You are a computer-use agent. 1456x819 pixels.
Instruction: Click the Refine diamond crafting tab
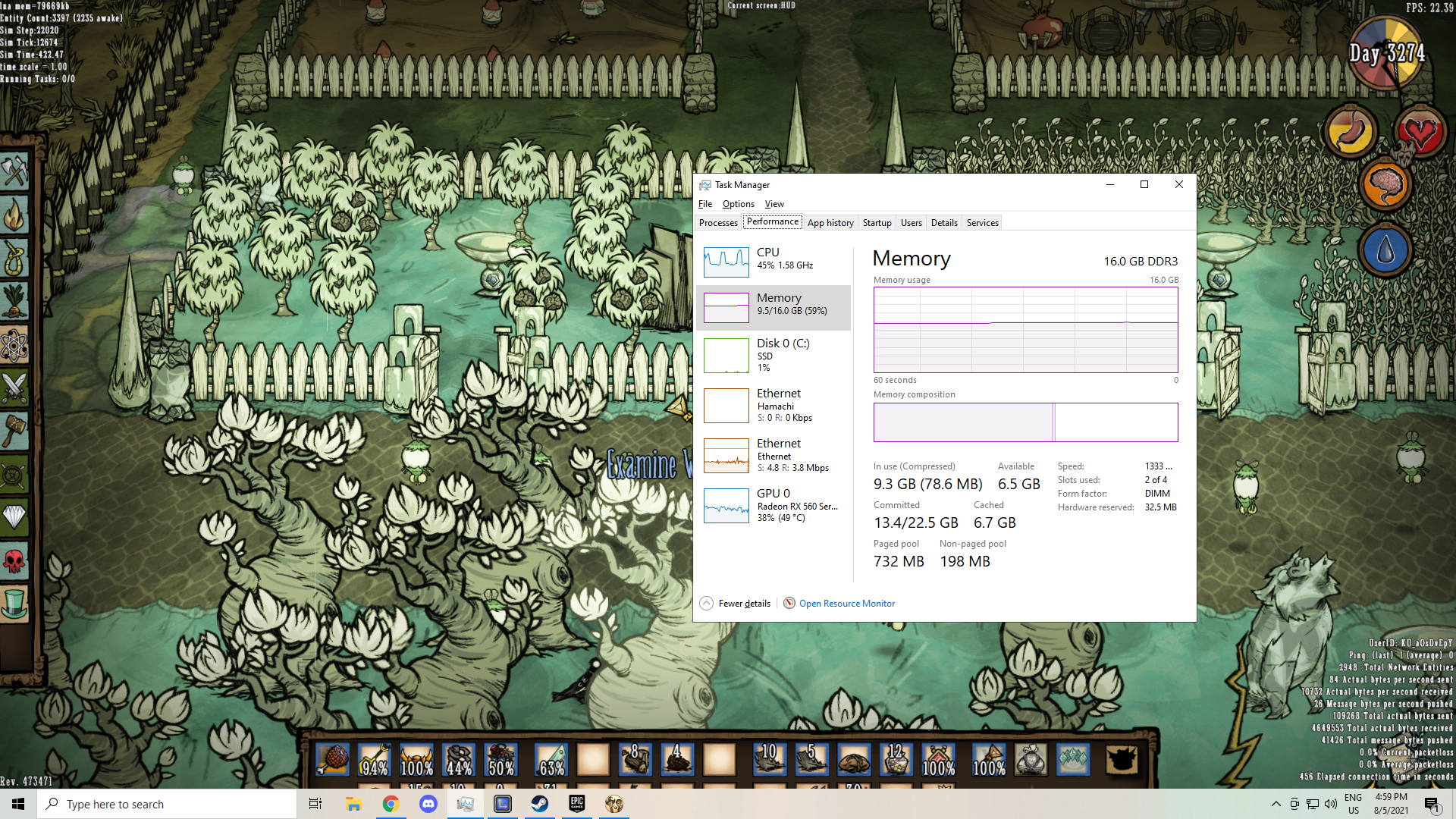click(14, 517)
